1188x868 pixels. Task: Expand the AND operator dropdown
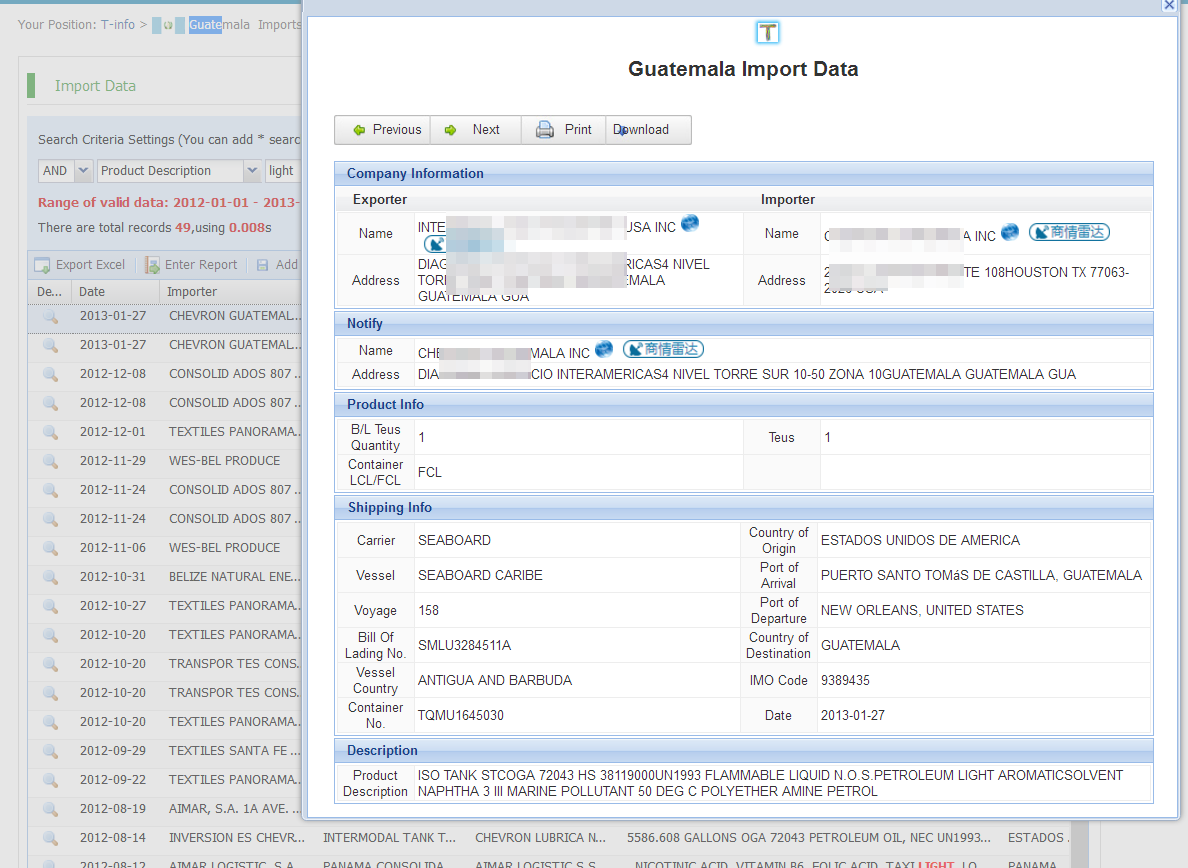pos(82,171)
